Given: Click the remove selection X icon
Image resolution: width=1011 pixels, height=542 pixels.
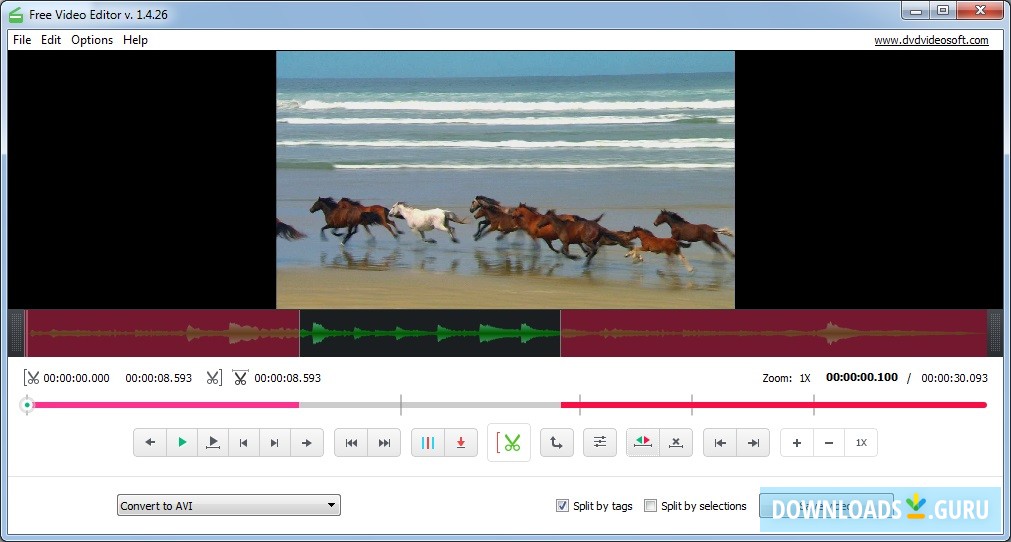Looking at the screenshot, I should [676, 443].
